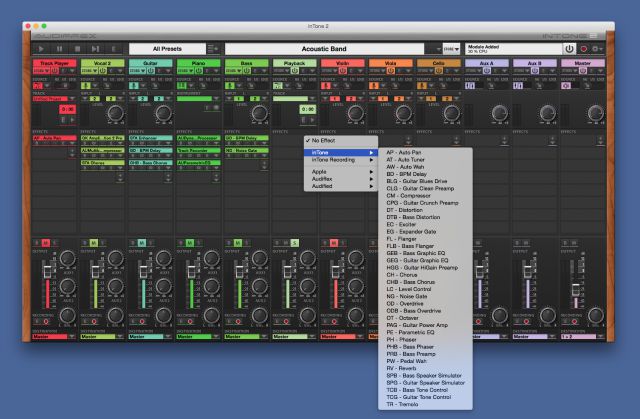The width and height of the screenshot is (640, 419).
Task: Start playback with the transport Play button
Action: pos(41,49)
